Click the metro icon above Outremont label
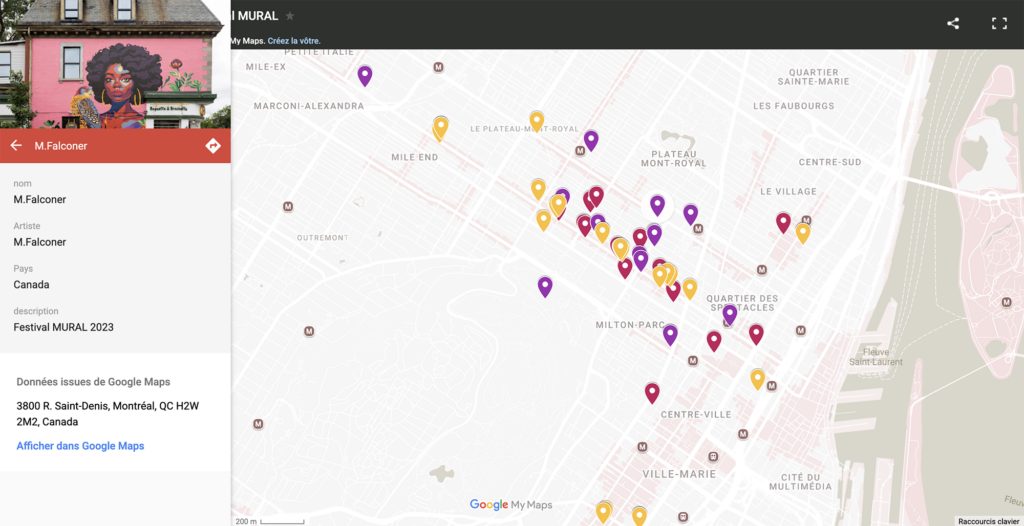Viewport: 1024px width, 526px height. 288,206
